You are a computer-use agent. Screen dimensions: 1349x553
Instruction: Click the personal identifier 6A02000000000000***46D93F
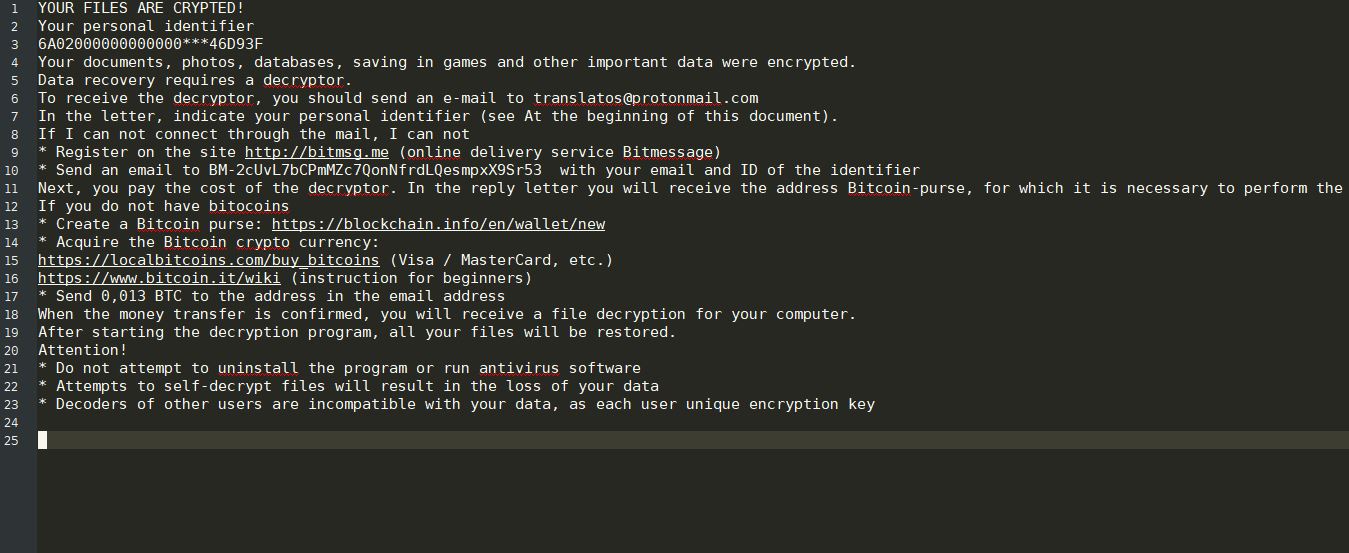coord(150,44)
